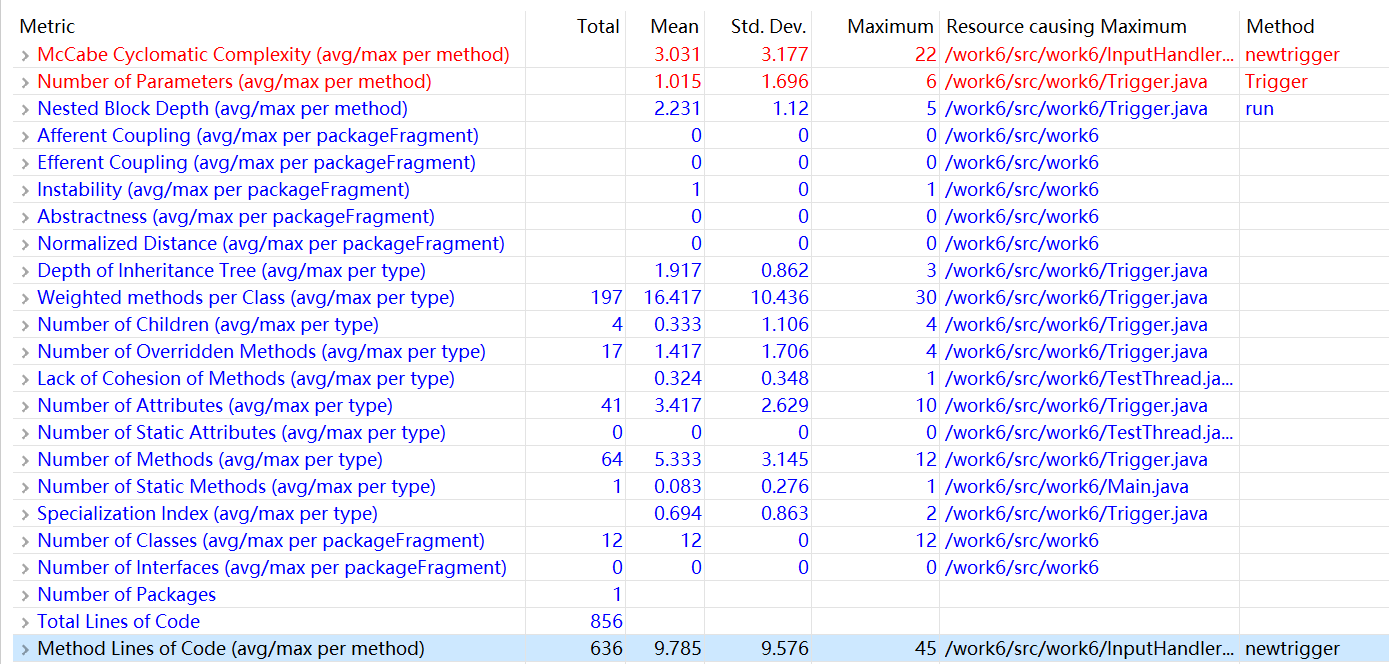This screenshot has height=664, width=1389.
Task: Click Resource causing Maximum column header
Action: 1066,27
